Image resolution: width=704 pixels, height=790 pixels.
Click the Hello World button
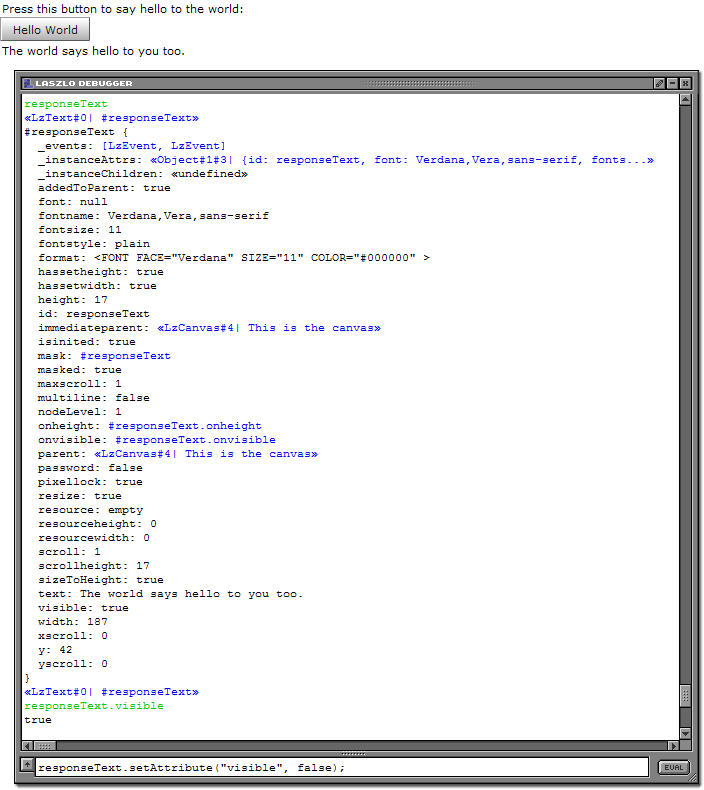[45, 30]
